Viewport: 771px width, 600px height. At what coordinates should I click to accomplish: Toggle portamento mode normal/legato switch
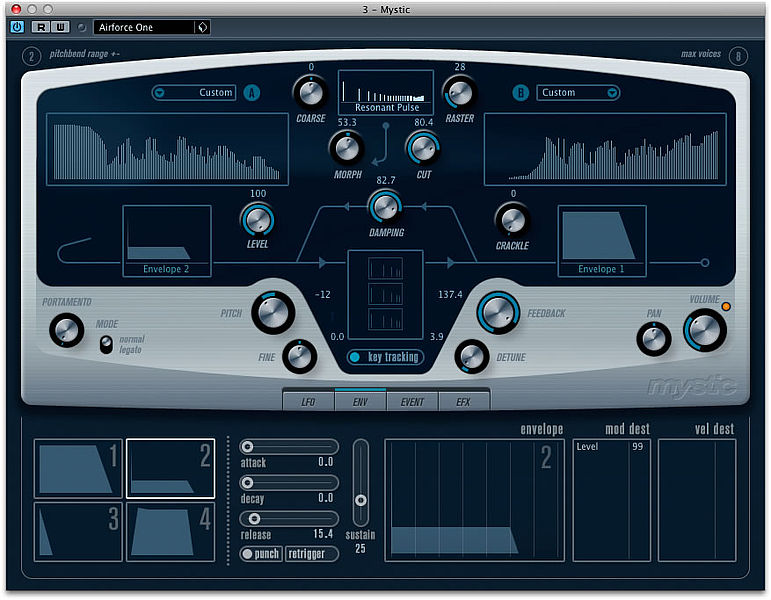coord(106,345)
